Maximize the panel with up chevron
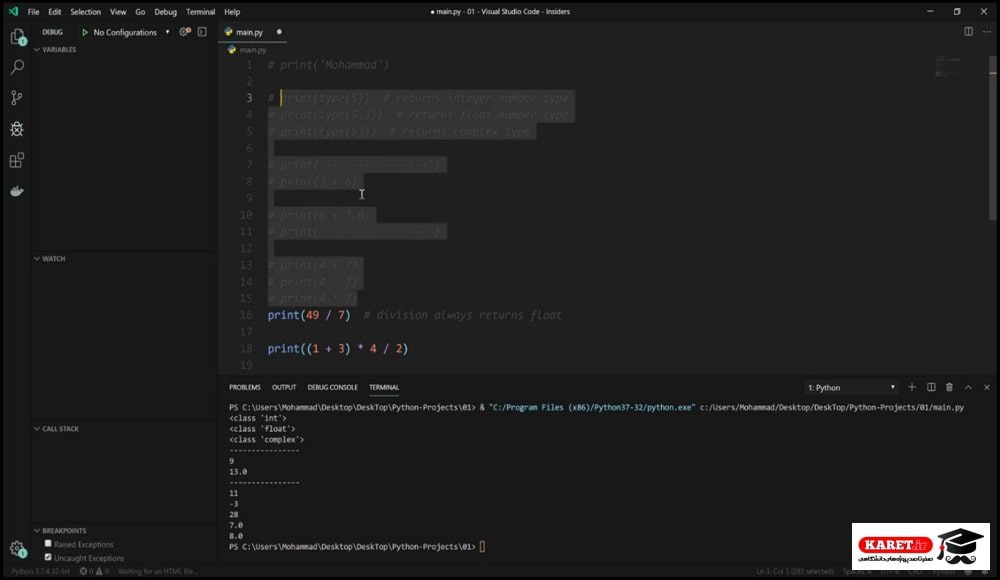1000x580 pixels. tap(968, 387)
